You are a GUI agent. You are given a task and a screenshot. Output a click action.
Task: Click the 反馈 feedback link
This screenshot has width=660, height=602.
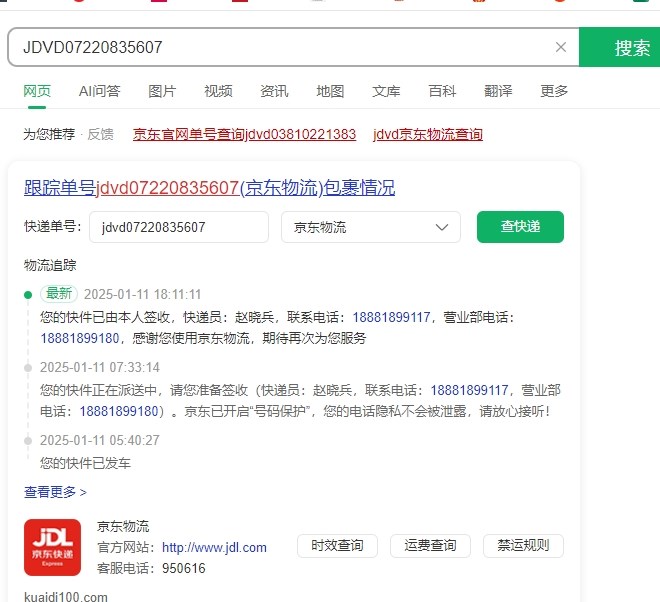tap(101, 134)
